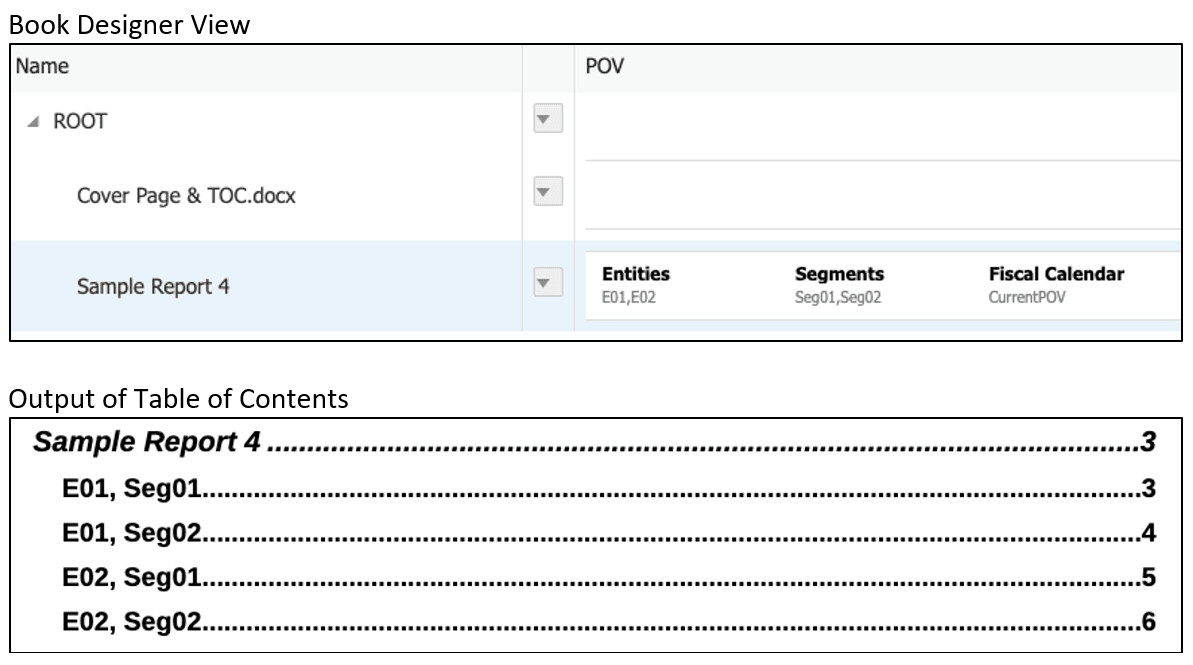Edit the Fiscal Calendar POV selection
This screenshot has width=1193, height=665.
pos(1054,285)
